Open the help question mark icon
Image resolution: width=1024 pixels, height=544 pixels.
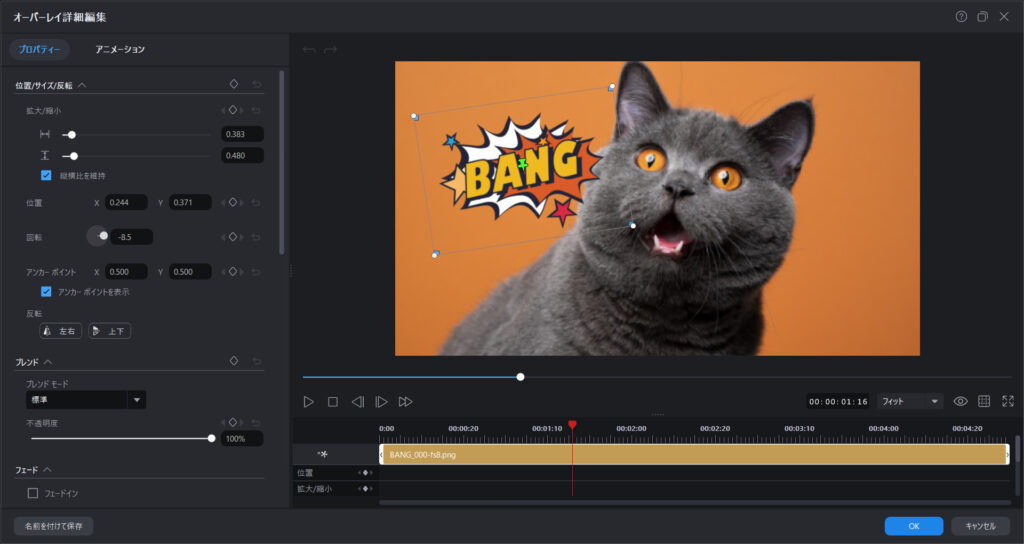961,17
